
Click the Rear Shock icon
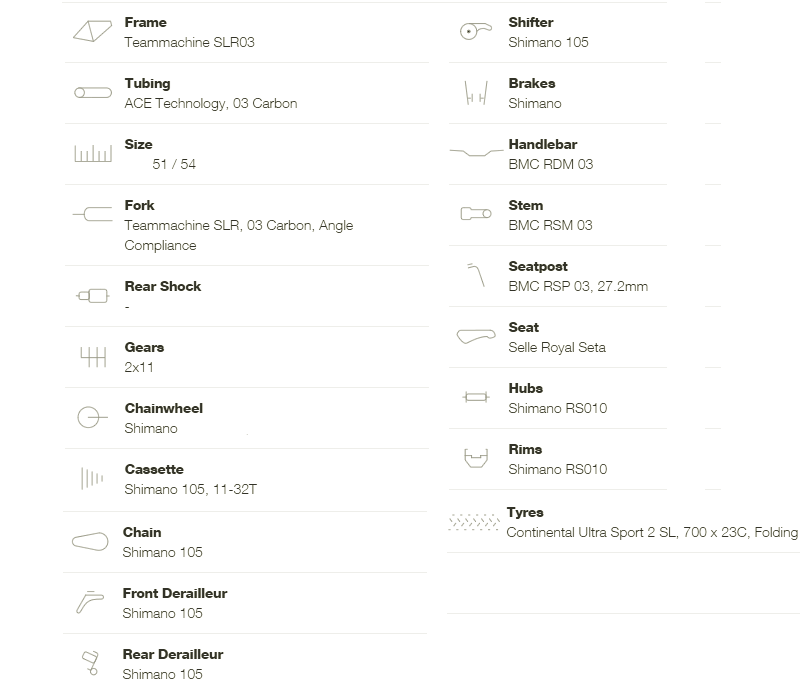92,295
